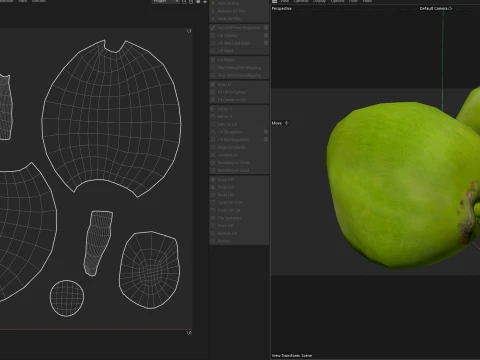The image size is (480, 360).
Task: Click the Reset UV command
Action: coord(239,195)
